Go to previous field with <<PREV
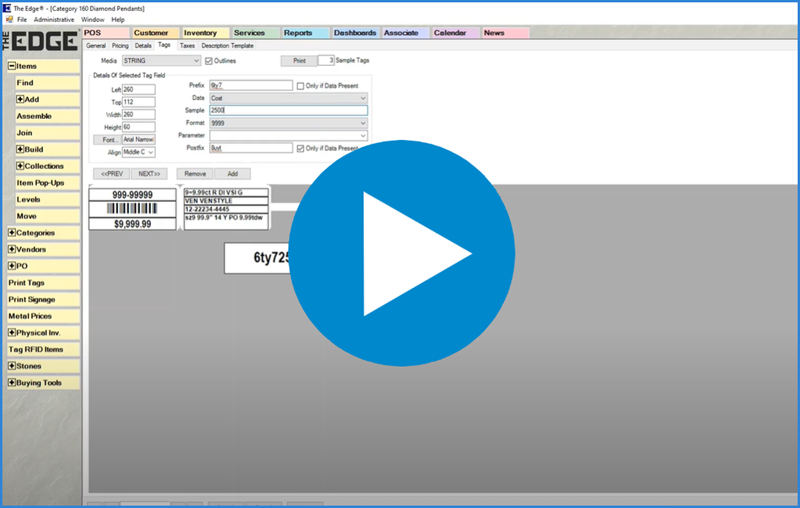This screenshot has width=800, height=508. click(x=112, y=174)
